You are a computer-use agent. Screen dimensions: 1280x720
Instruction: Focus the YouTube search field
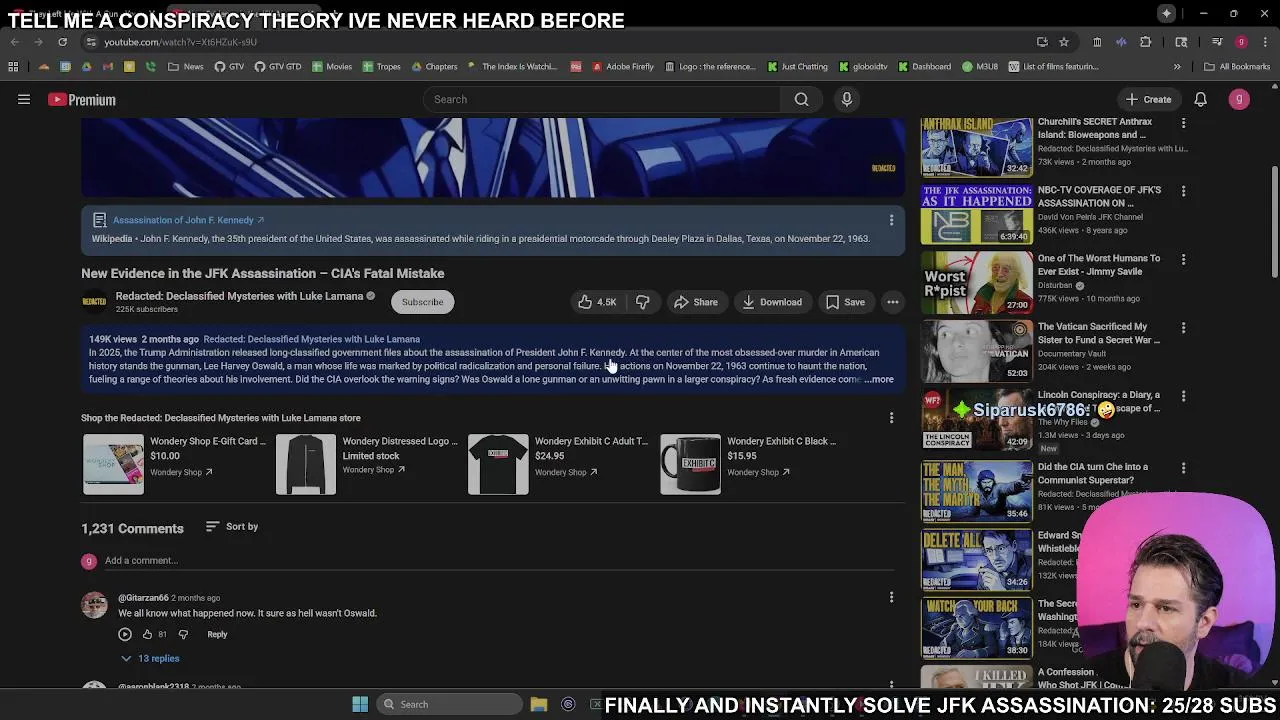602,99
